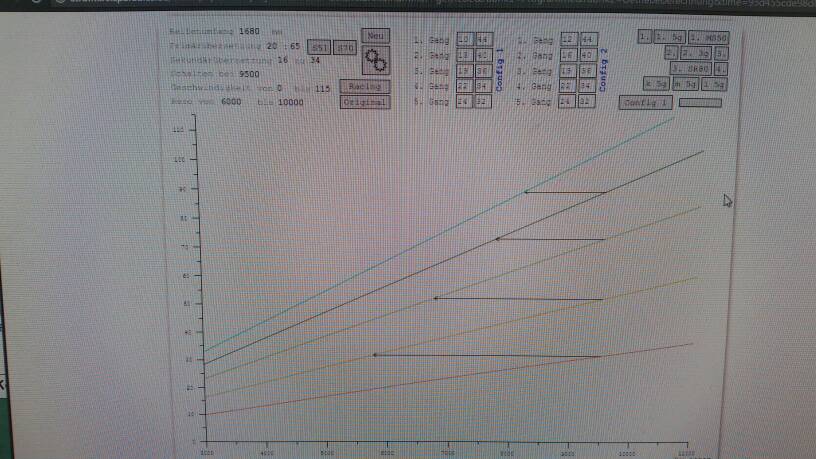Click the S51 model button
The width and height of the screenshot is (816, 459).
pyautogui.click(x=319, y=47)
